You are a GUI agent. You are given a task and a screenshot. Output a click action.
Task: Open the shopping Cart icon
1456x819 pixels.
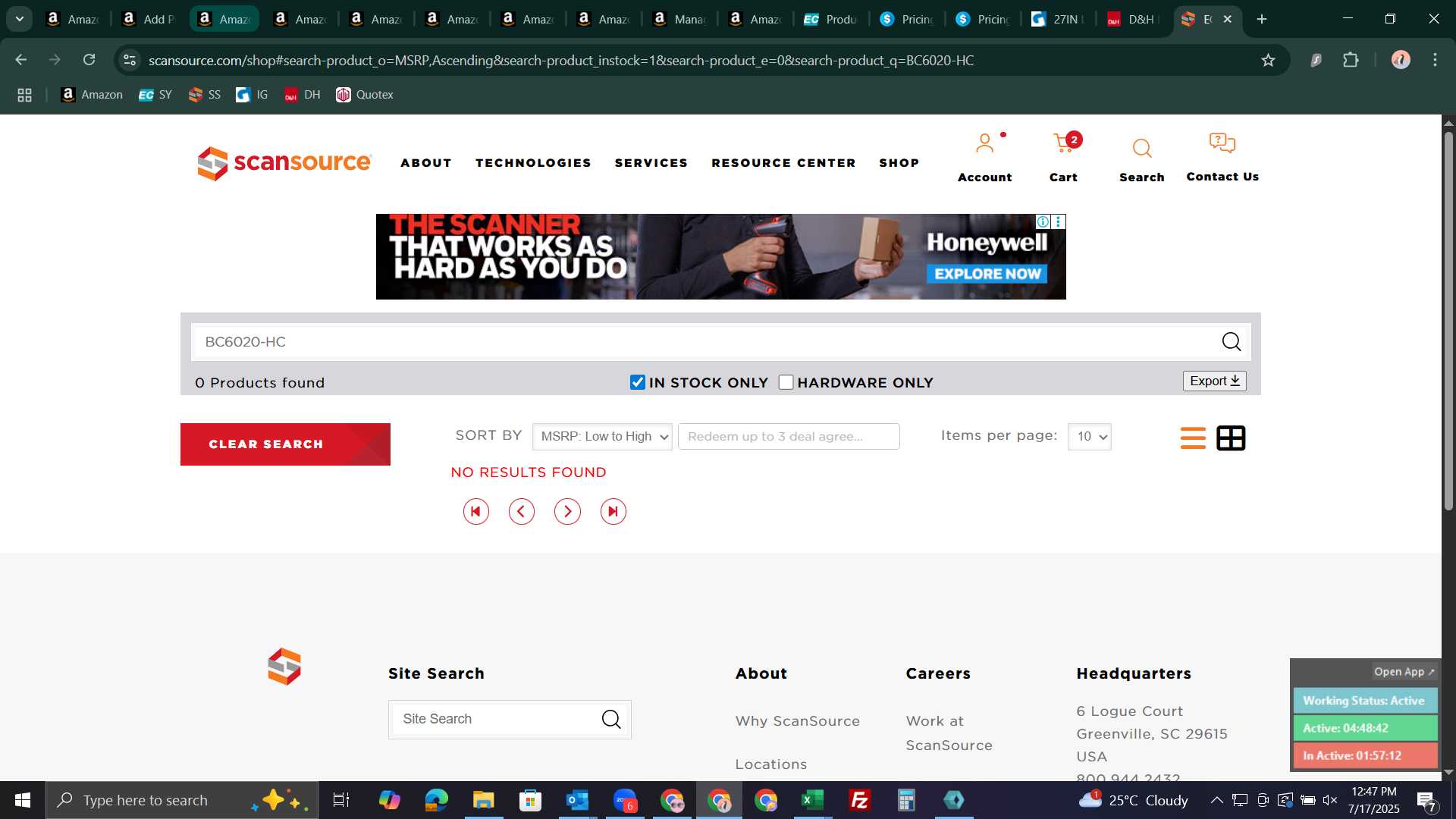point(1063,144)
